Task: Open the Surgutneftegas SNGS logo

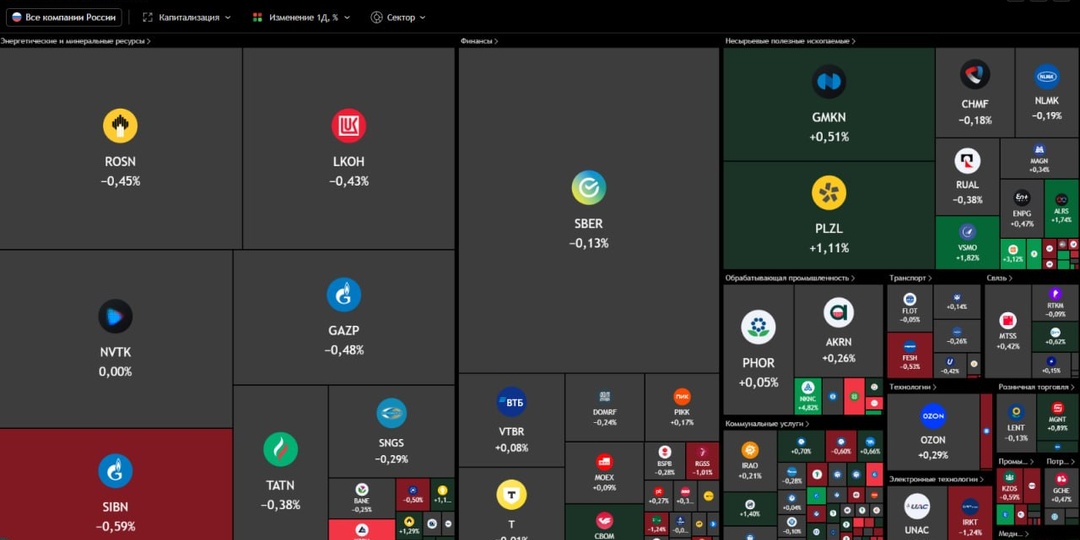Action: [x=391, y=413]
